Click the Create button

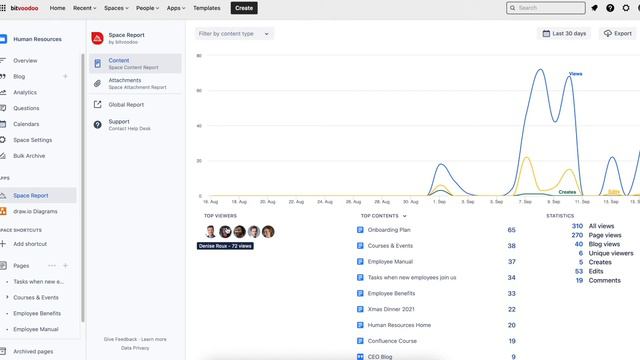pos(244,8)
